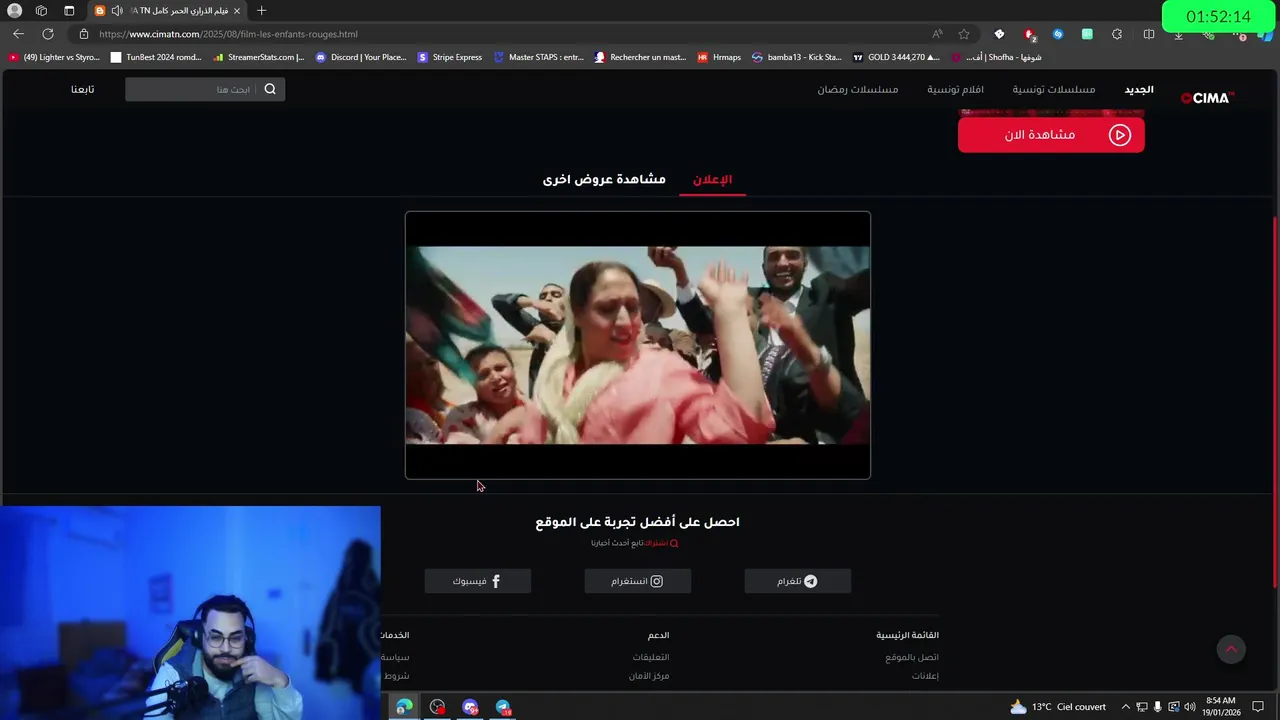Open the browser extensions puzzle icon
The image size is (1280, 720).
[x=1117, y=34]
